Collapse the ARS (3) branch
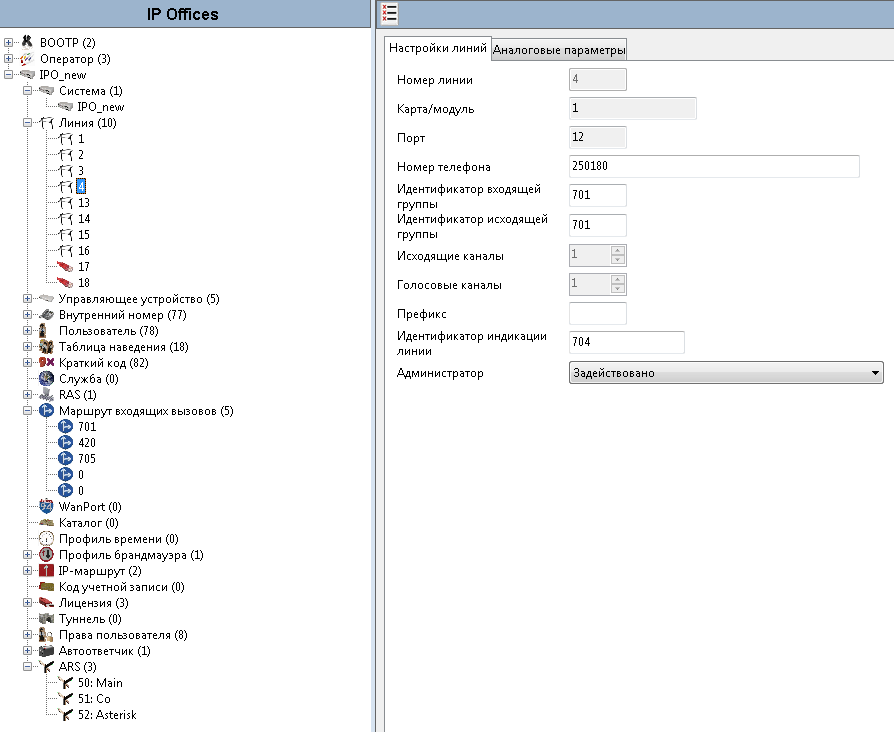894x732 pixels. pyautogui.click(x=27, y=666)
